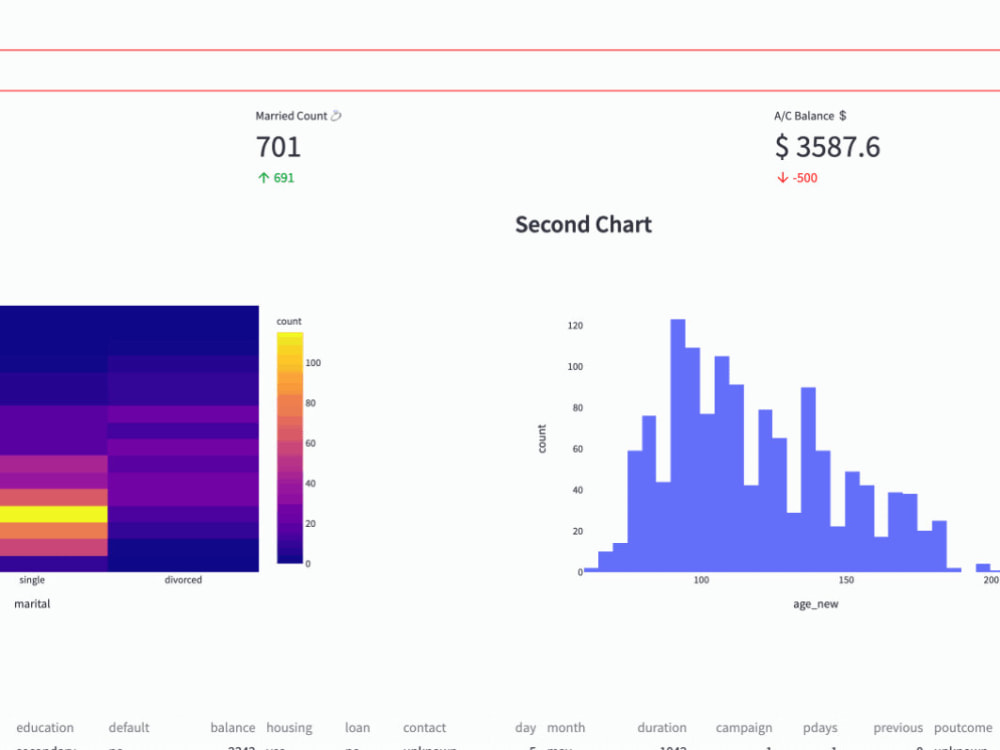1000x750 pixels.
Task: Sort by the default column header
Action: tap(129, 728)
